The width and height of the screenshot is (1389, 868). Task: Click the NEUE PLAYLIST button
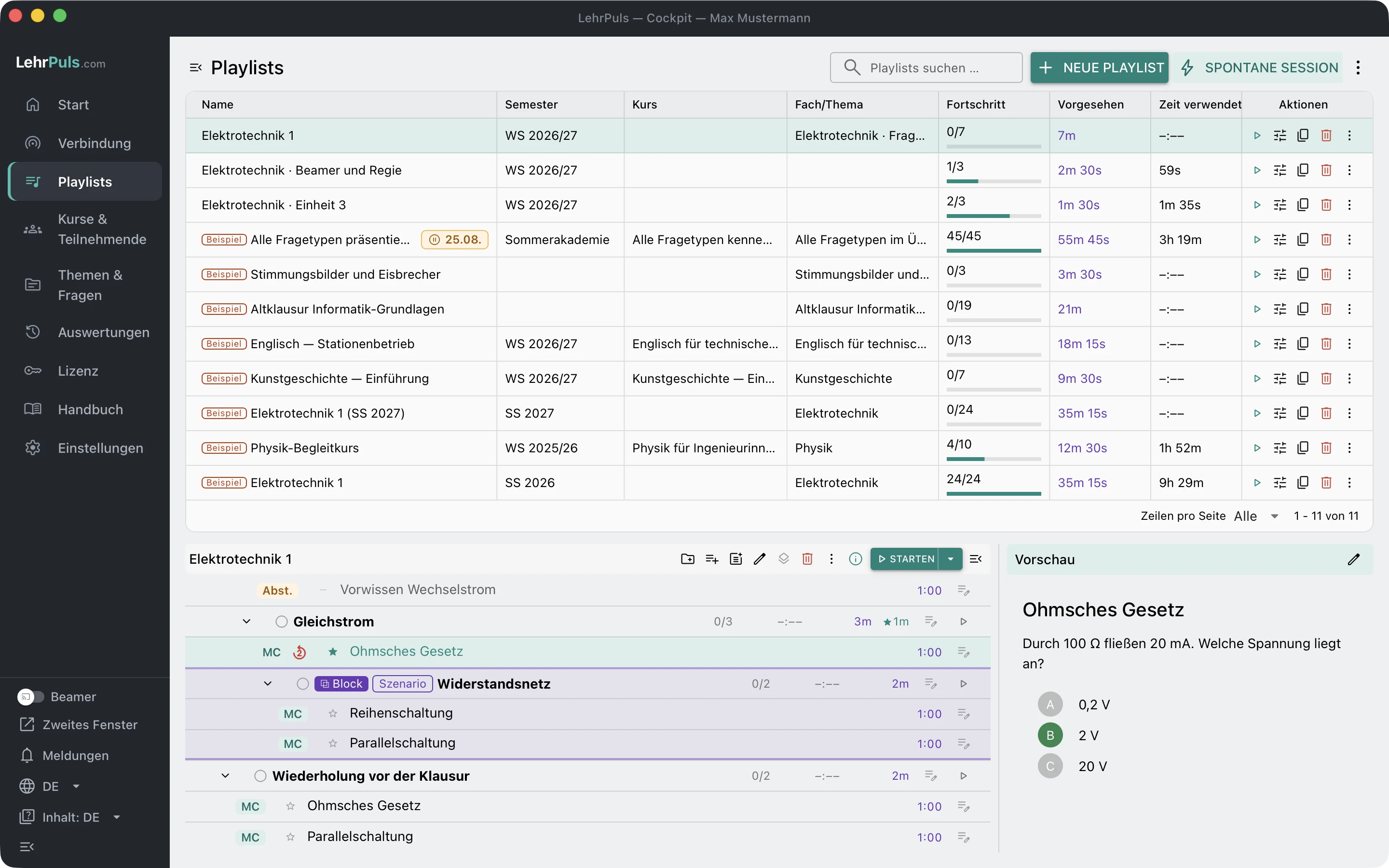click(x=1099, y=68)
